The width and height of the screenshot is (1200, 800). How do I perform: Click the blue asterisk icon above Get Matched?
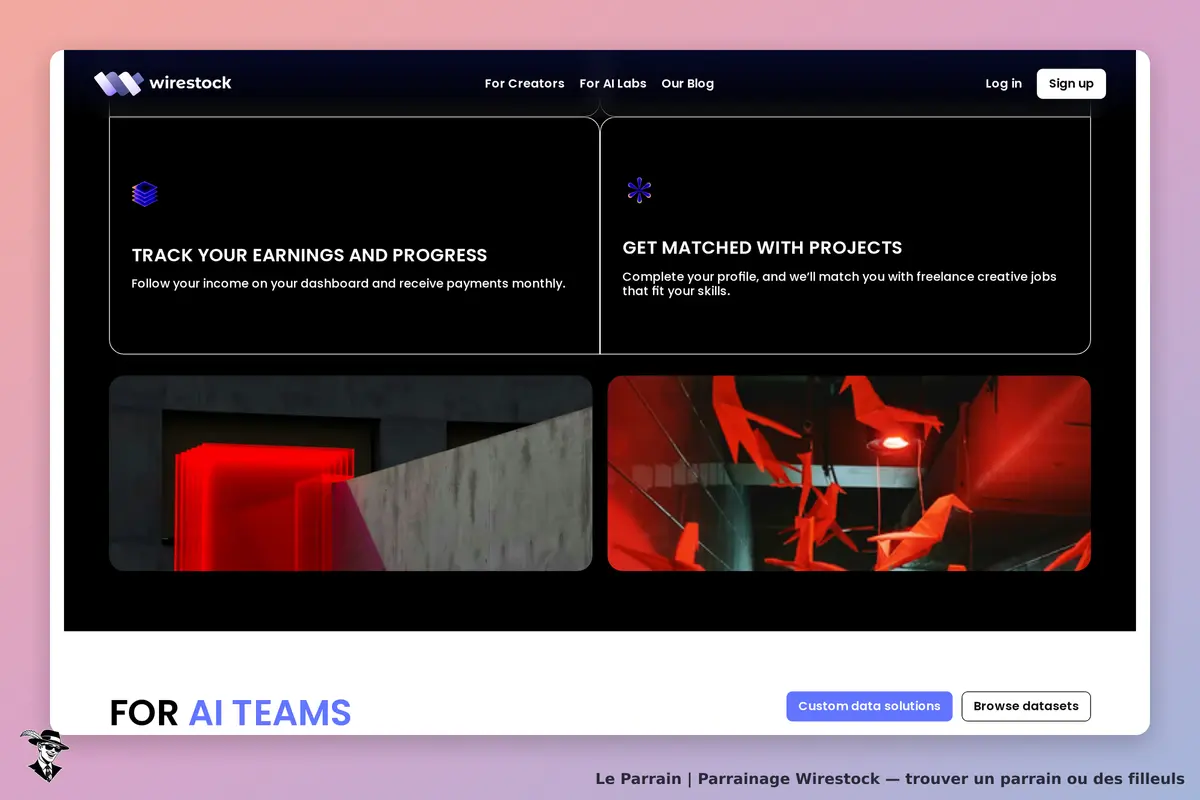(x=639, y=190)
